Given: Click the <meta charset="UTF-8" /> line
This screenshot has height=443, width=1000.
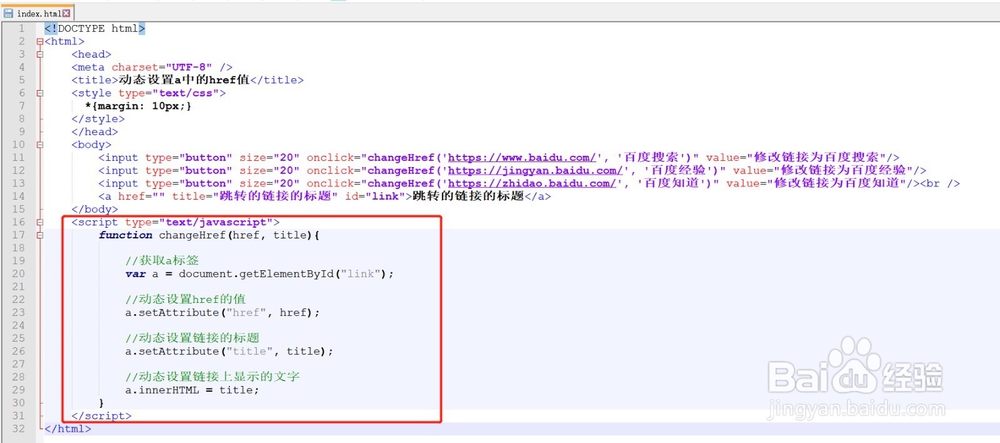Looking at the screenshot, I should pos(152,67).
